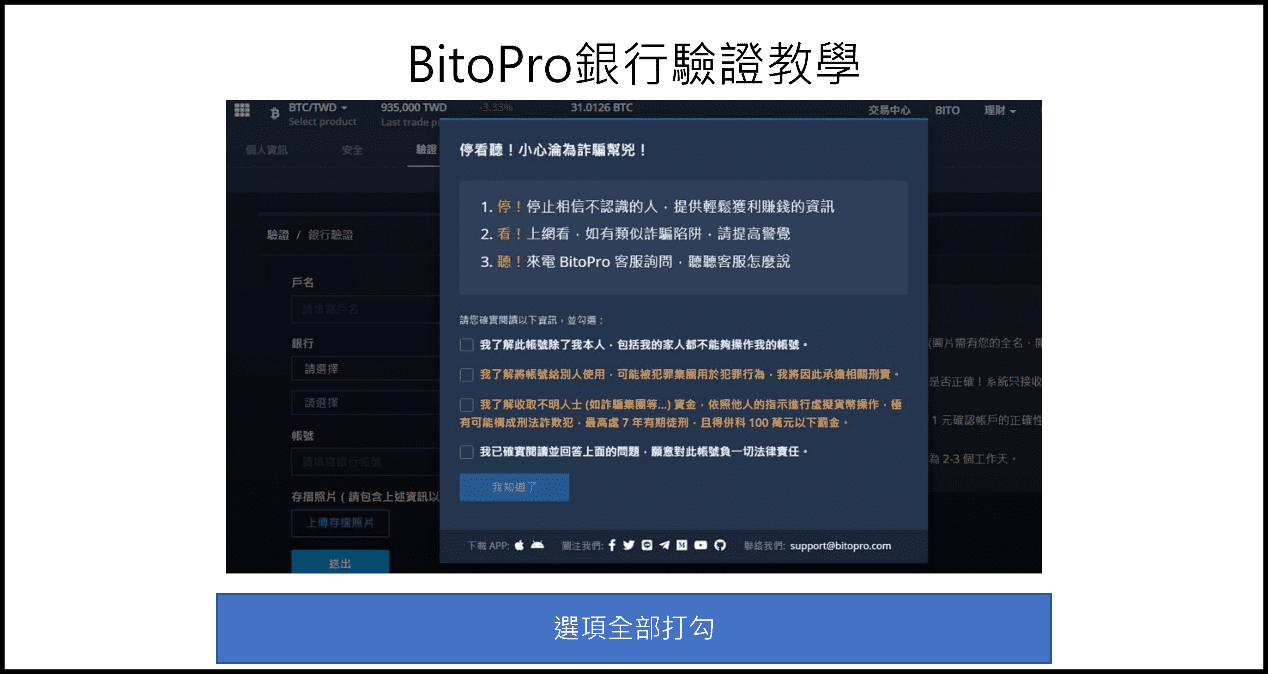The width and height of the screenshot is (1268, 674).
Task: Open the grid menu icon at top left
Action: coord(241,110)
